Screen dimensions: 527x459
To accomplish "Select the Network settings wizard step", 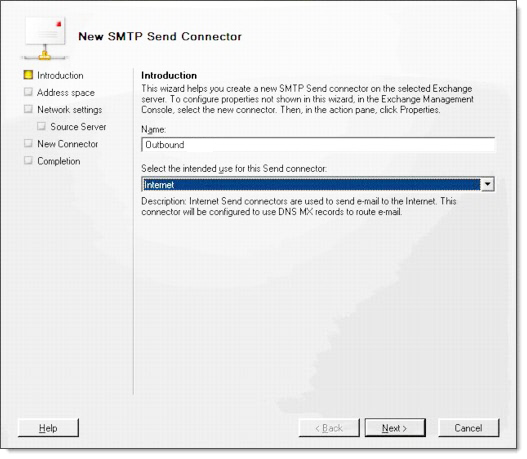I will tap(70, 110).
